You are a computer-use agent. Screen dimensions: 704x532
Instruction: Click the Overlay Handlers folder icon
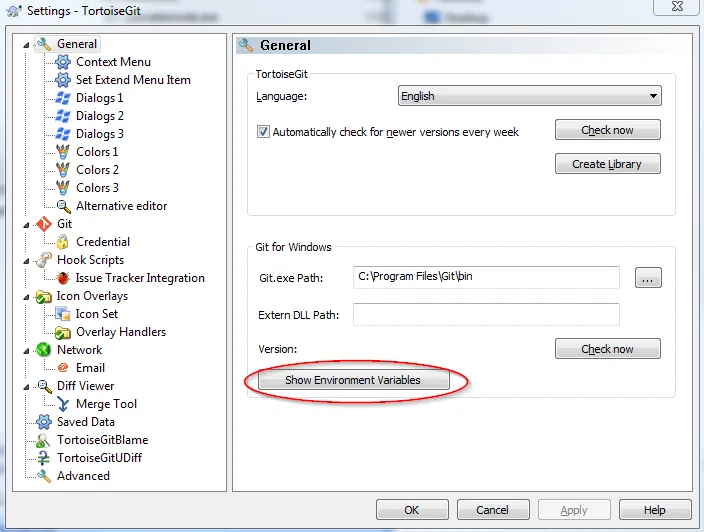(x=63, y=332)
